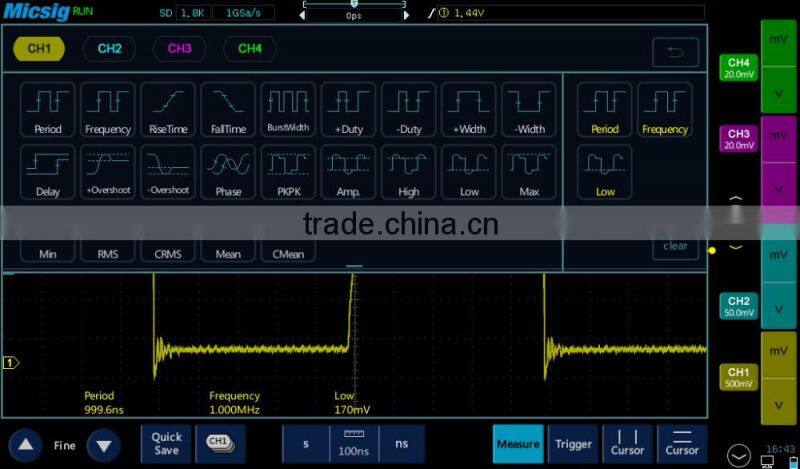This screenshot has width=800, height=469.
Task: Choose the Amp. measurement
Action: click(x=348, y=172)
